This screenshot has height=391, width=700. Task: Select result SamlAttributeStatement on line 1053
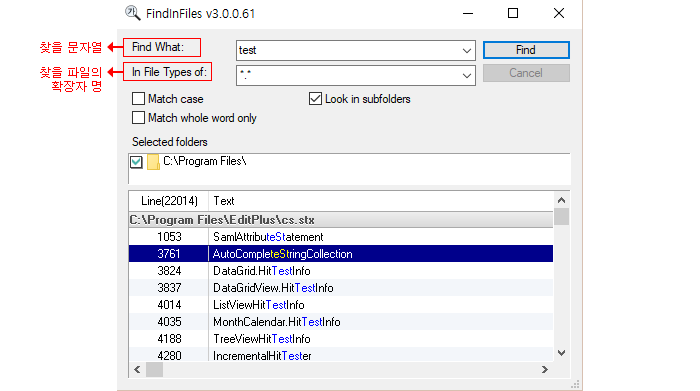pyautogui.click(x=341, y=237)
